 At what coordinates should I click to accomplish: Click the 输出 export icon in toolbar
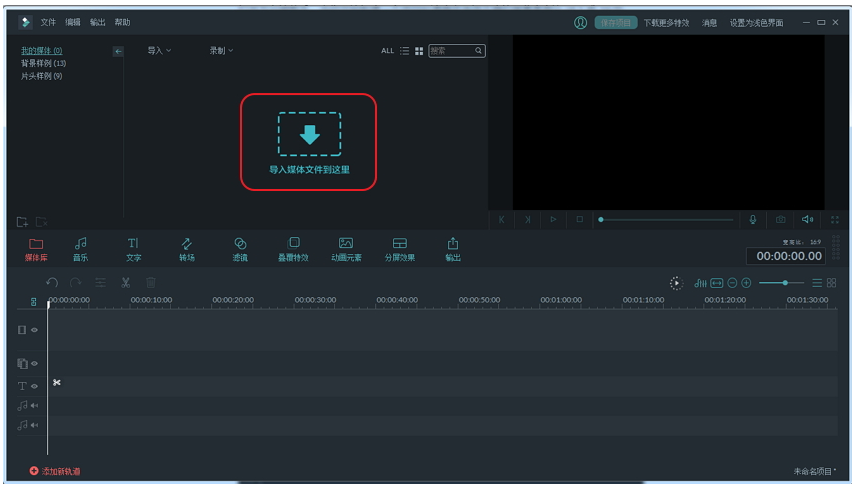point(453,249)
